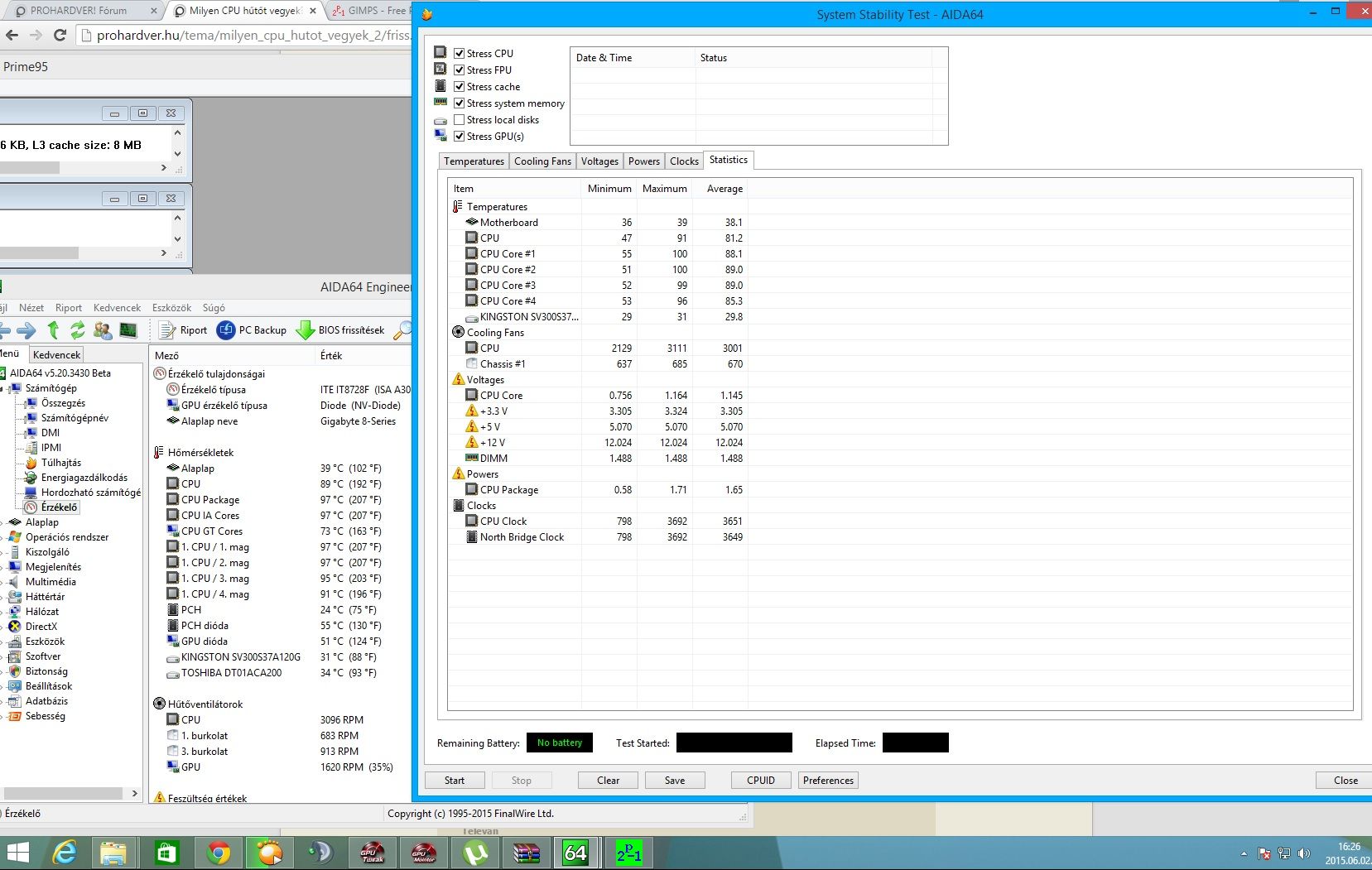
Task: Switch to the Clocks tab
Action: (x=684, y=161)
